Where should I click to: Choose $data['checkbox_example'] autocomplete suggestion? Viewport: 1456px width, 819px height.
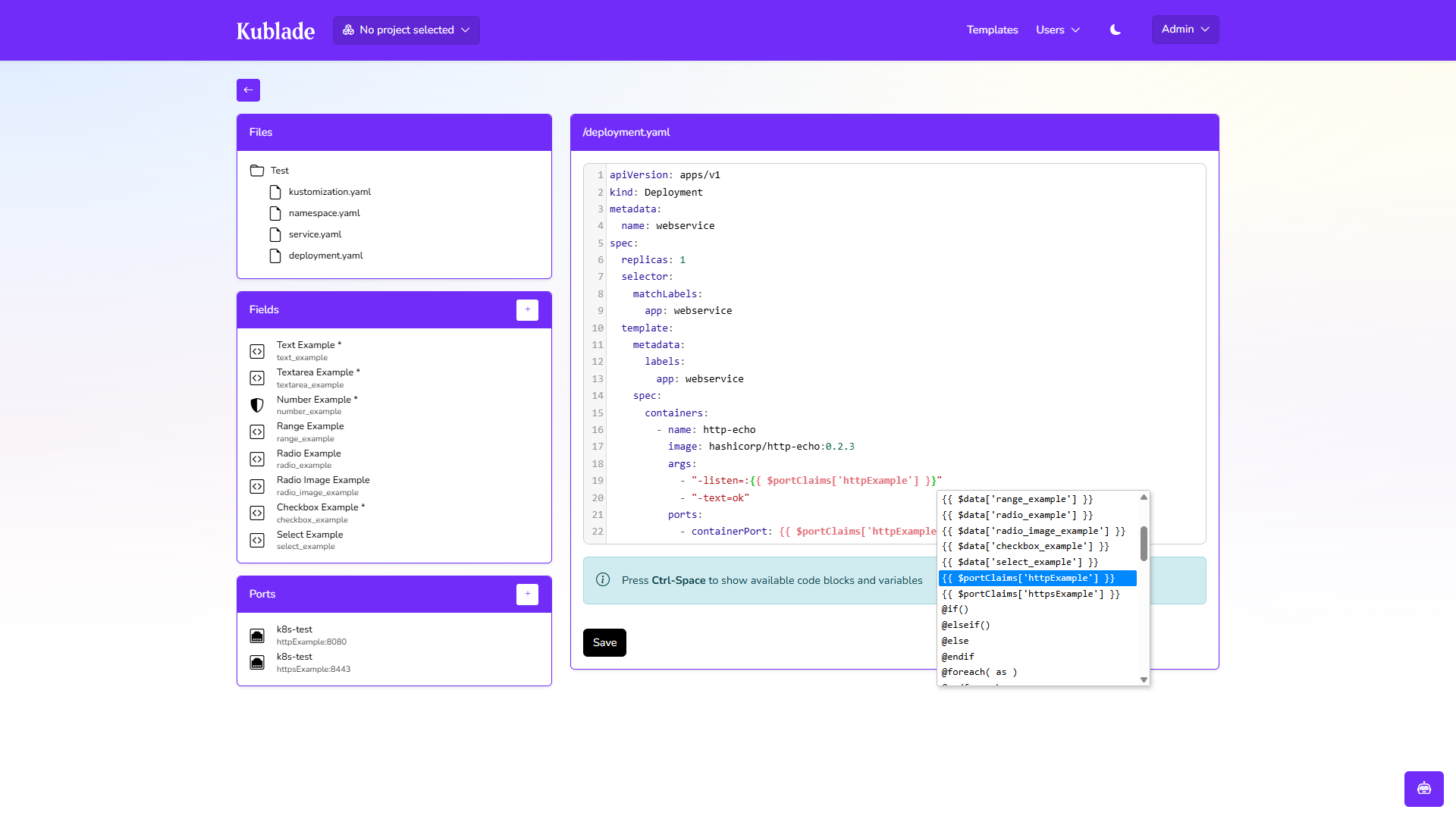coord(1037,546)
